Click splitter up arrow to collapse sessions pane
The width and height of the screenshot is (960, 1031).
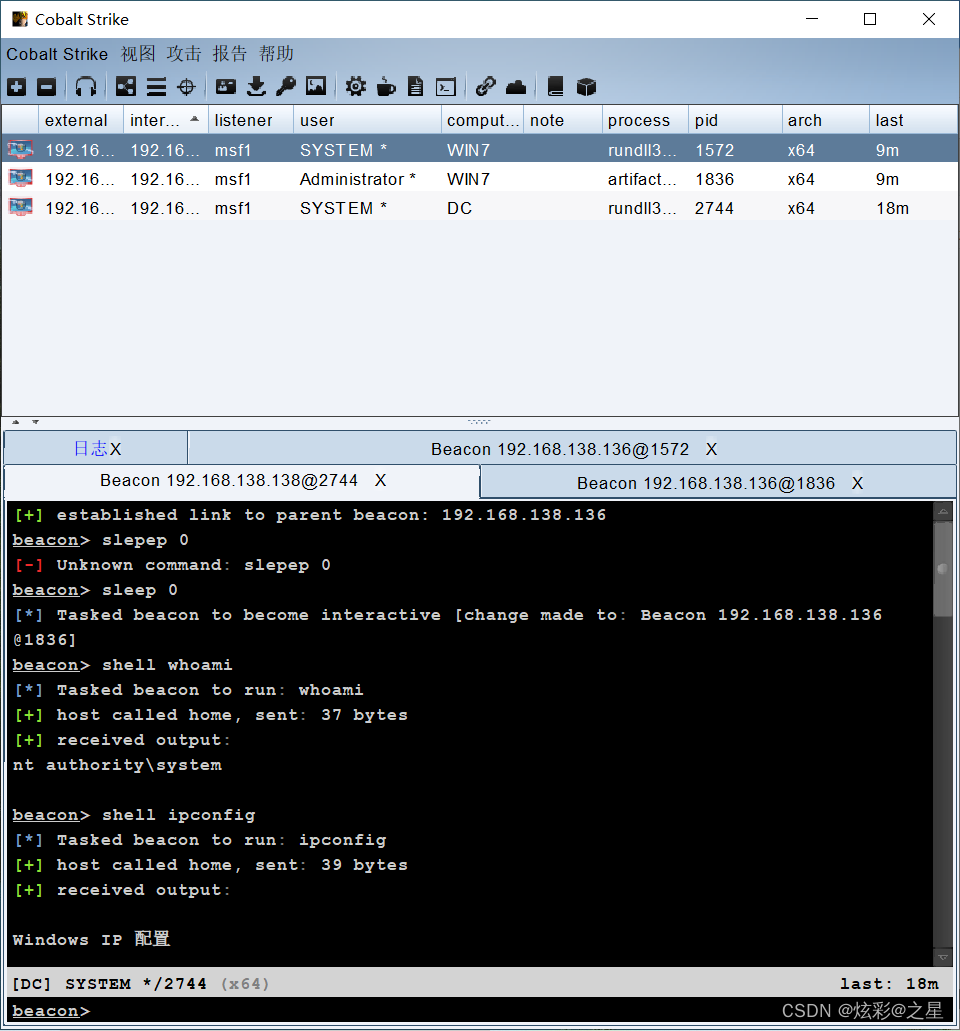tap(16, 422)
